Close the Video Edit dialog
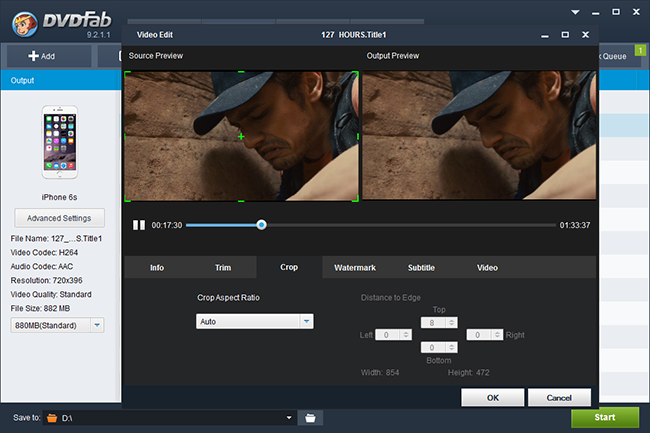 point(585,35)
